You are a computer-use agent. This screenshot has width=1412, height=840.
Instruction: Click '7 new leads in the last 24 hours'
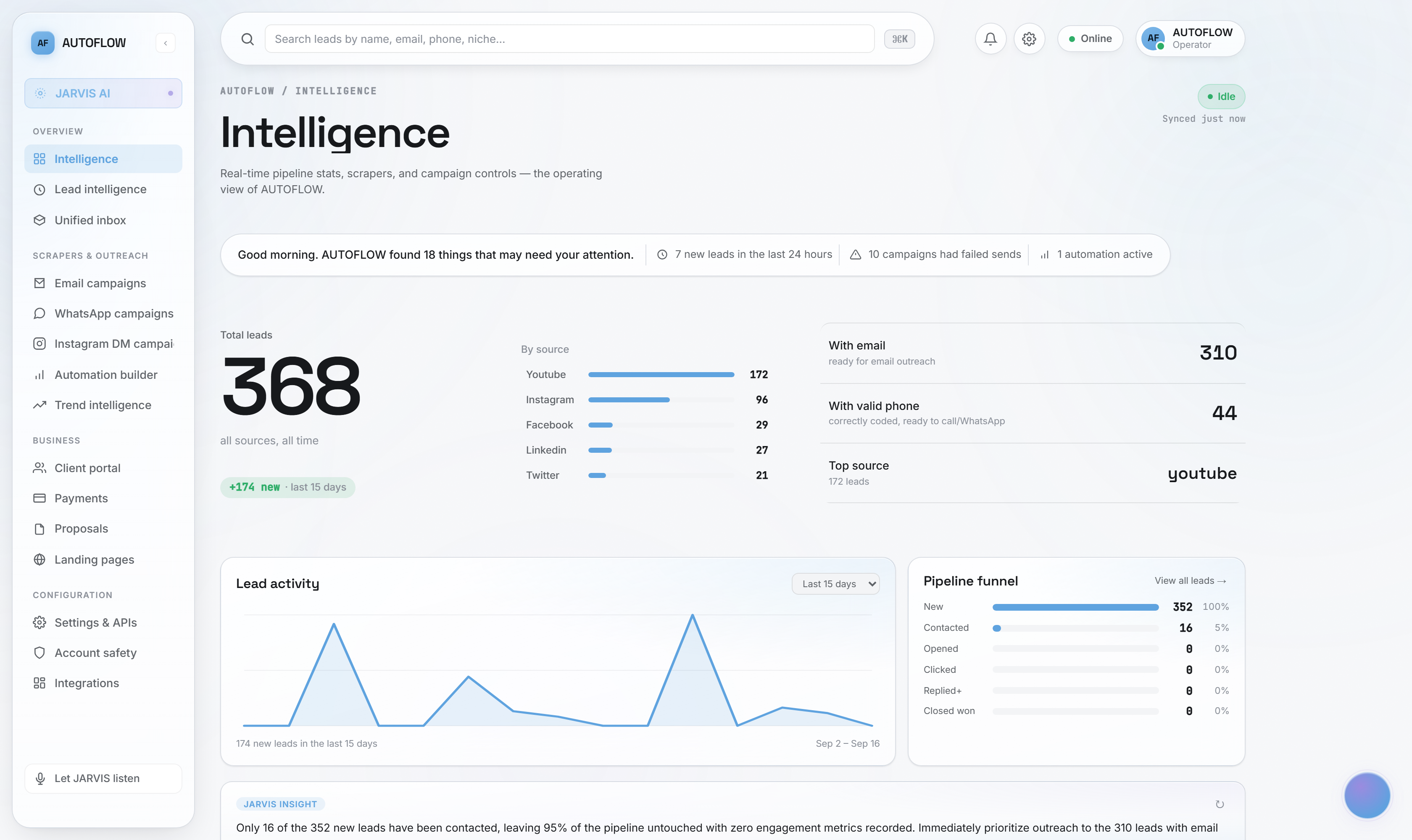click(x=744, y=254)
